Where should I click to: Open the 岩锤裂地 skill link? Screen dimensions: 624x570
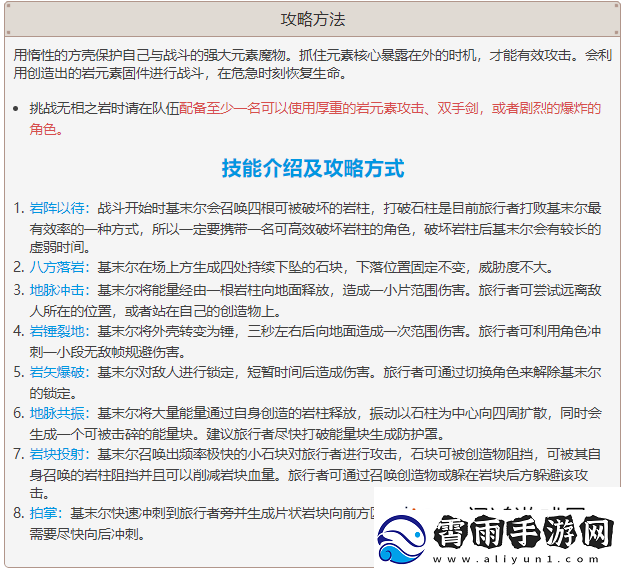pyautogui.click(x=57, y=331)
